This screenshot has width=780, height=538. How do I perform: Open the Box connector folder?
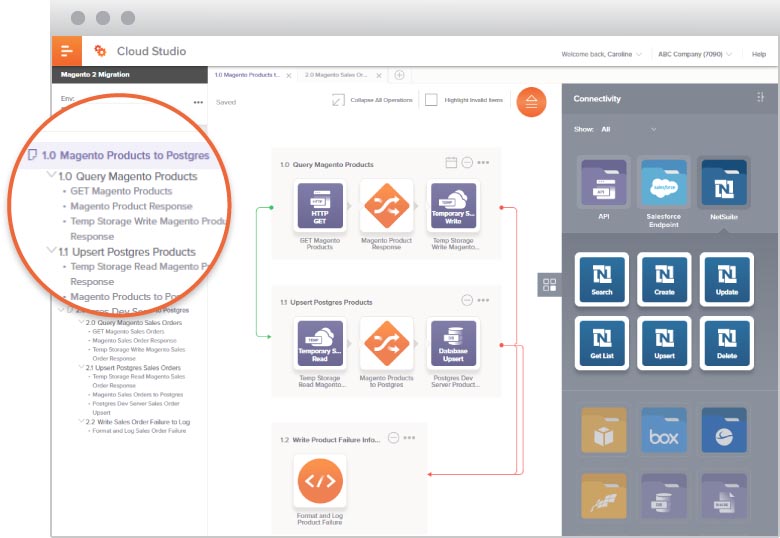point(664,430)
